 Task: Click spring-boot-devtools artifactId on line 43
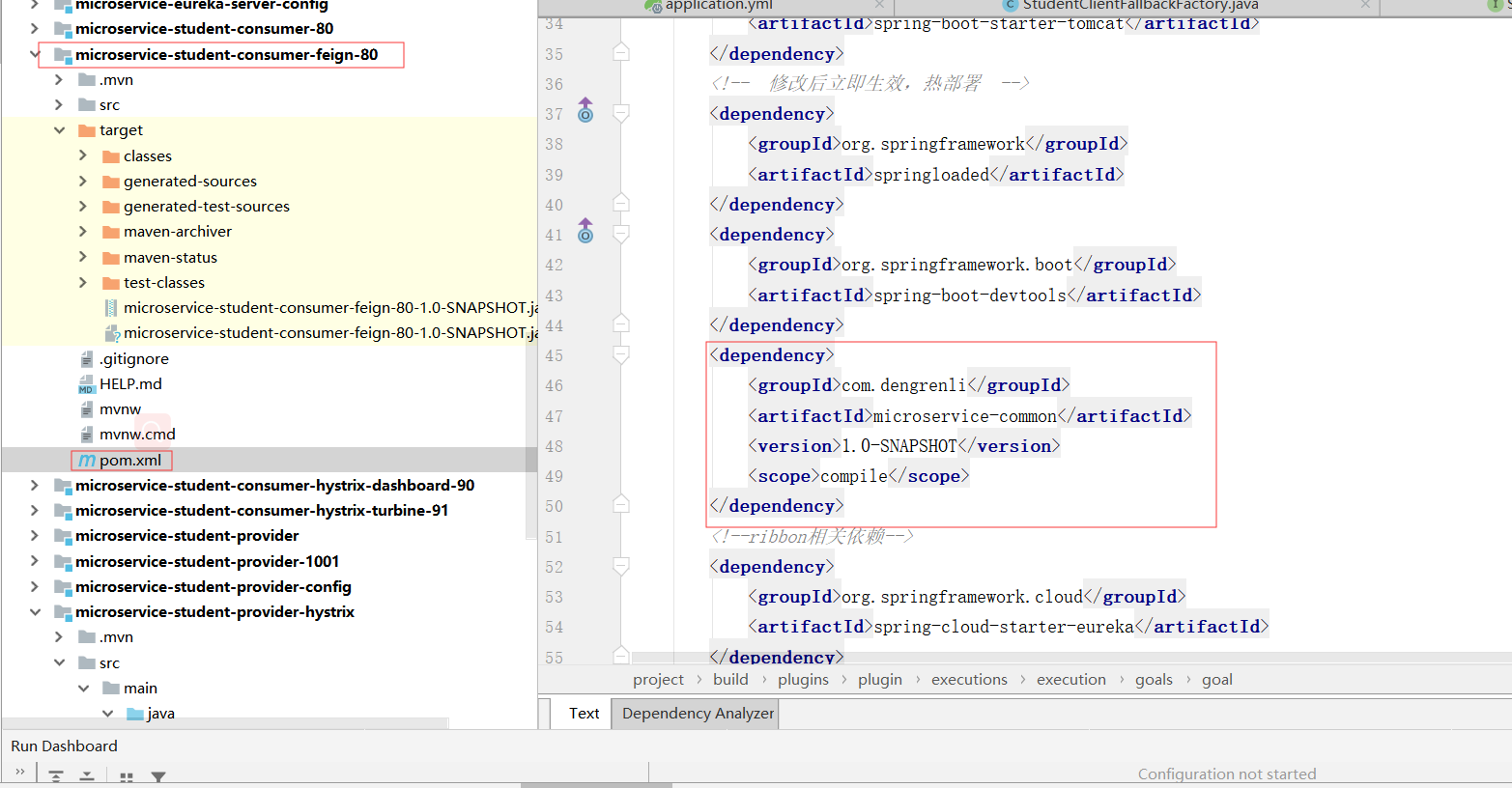pos(970,295)
